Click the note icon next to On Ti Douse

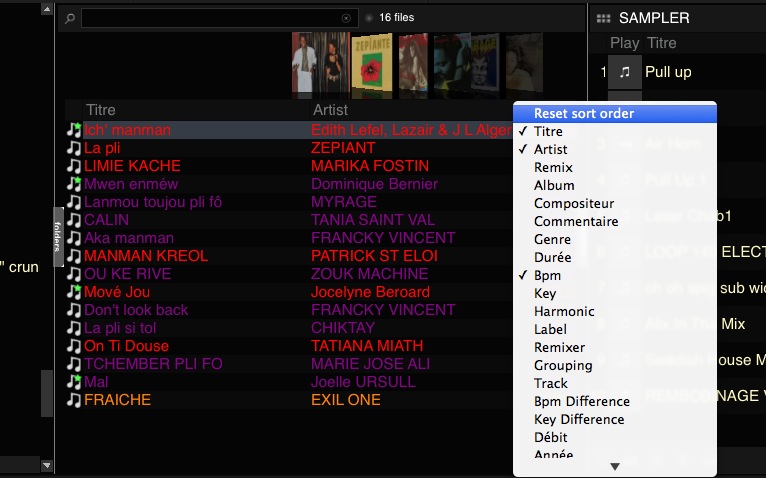[74, 346]
